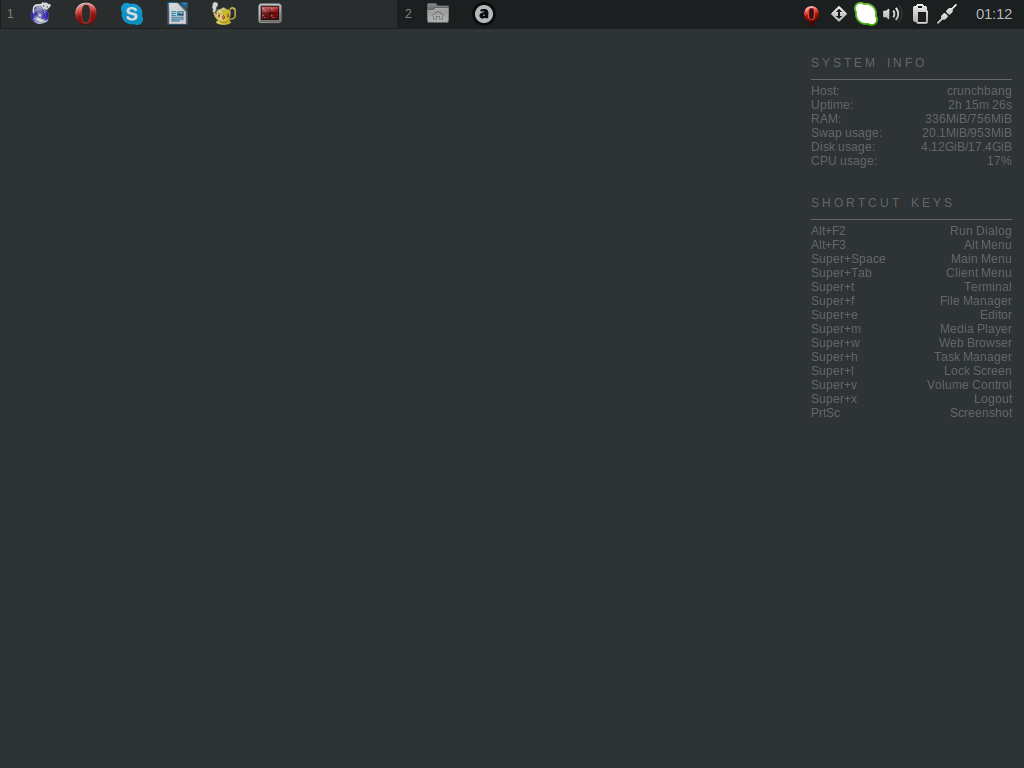Click the 'File Manager' text
This screenshot has height=768, width=1024.
[x=976, y=301]
